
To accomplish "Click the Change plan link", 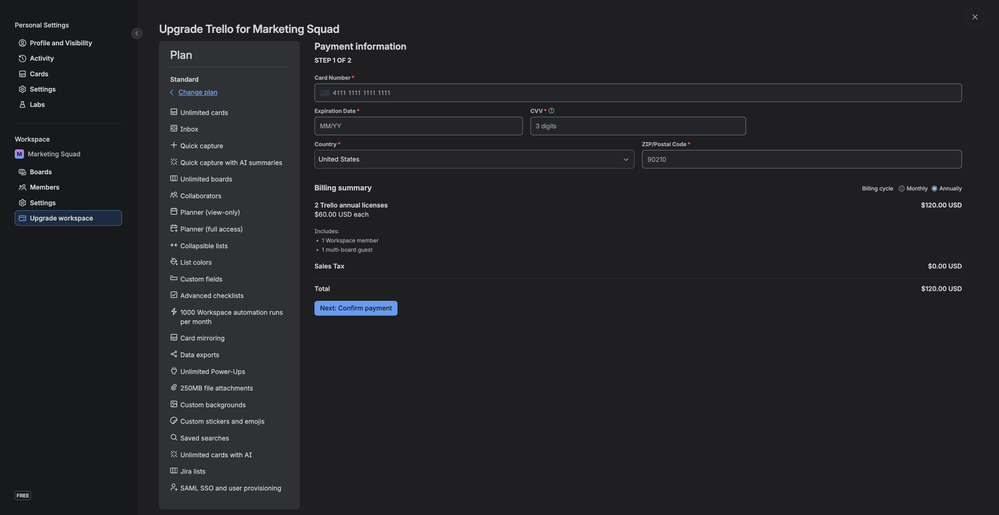I will click(x=198, y=92).
